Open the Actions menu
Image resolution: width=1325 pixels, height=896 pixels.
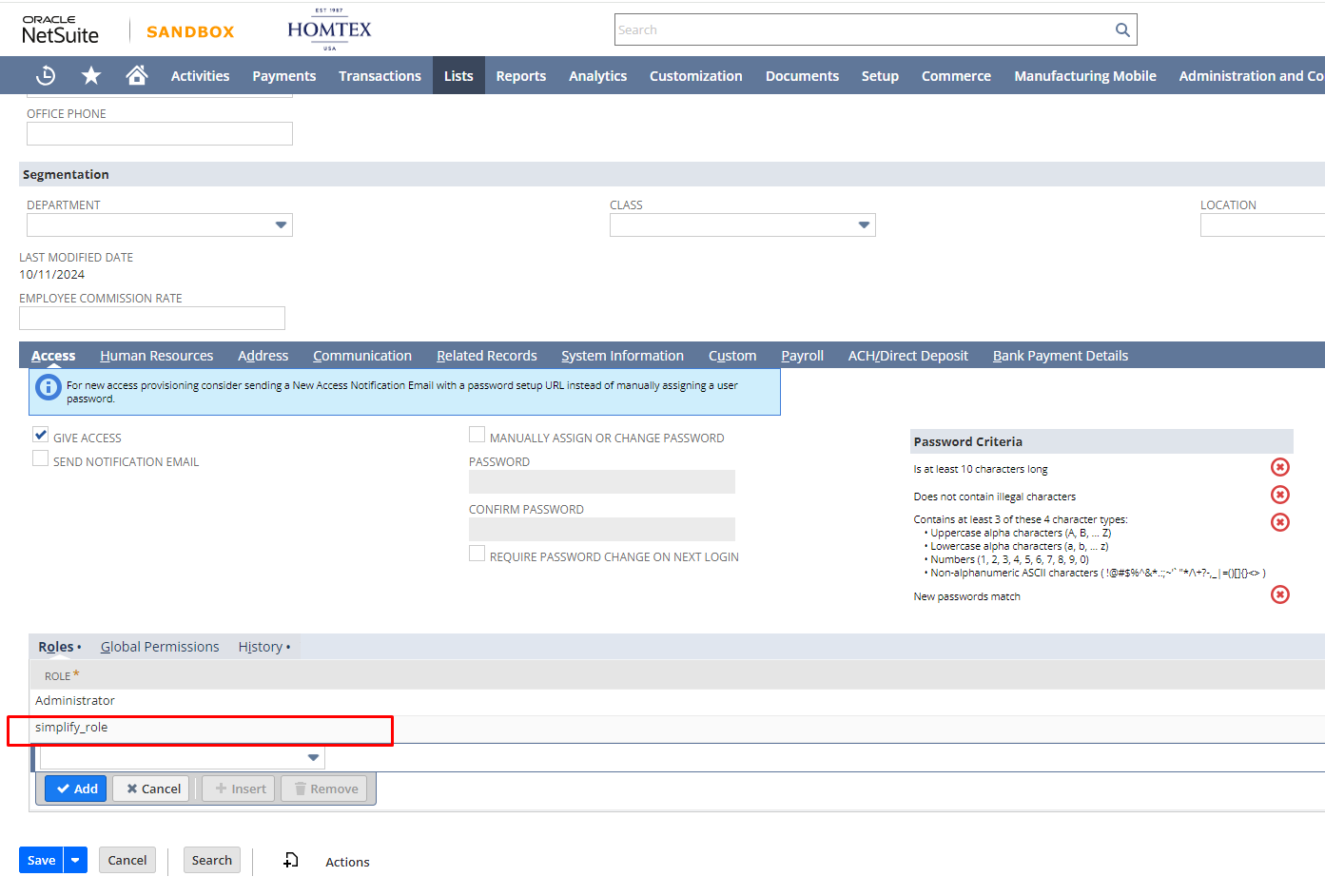347,862
